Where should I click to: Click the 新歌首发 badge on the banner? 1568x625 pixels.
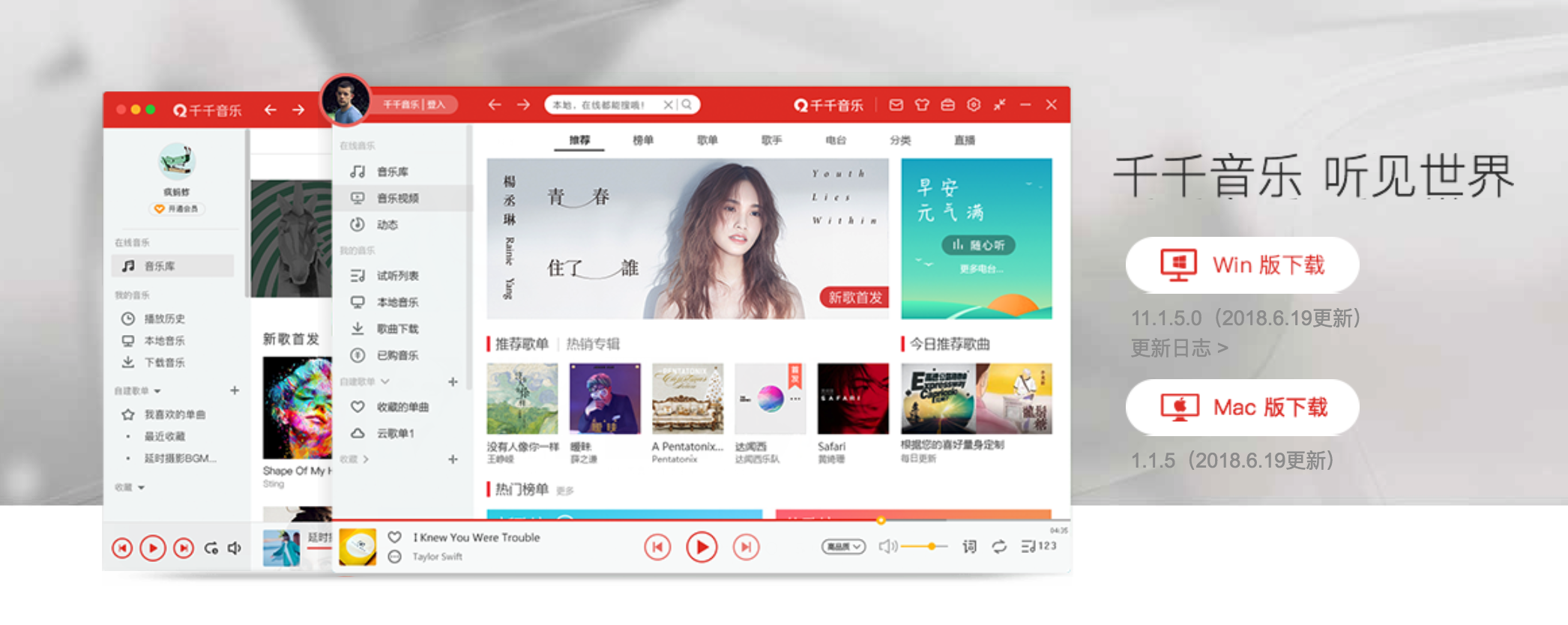[x=854, y=298]
